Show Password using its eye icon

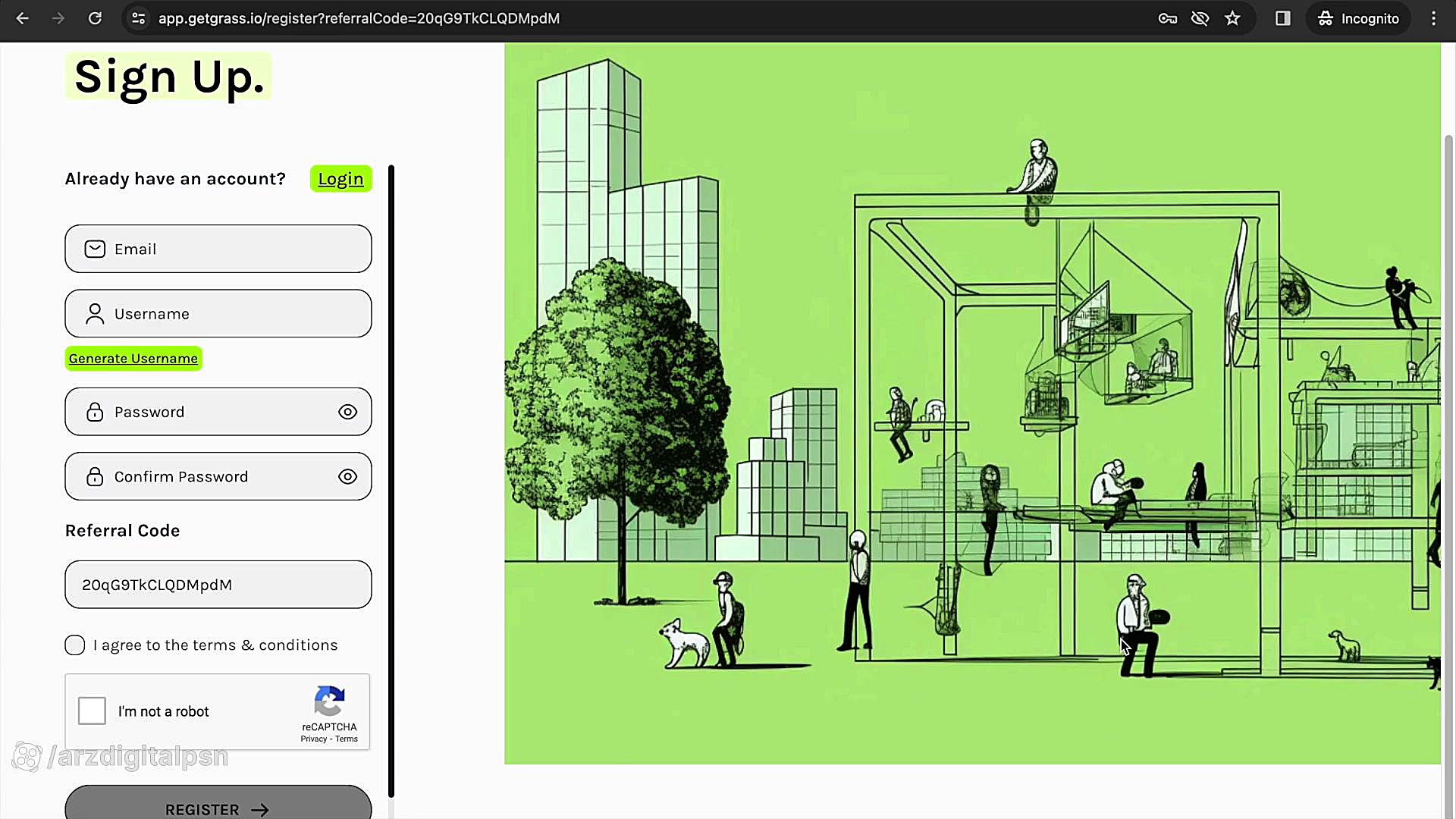pos(347,412)
